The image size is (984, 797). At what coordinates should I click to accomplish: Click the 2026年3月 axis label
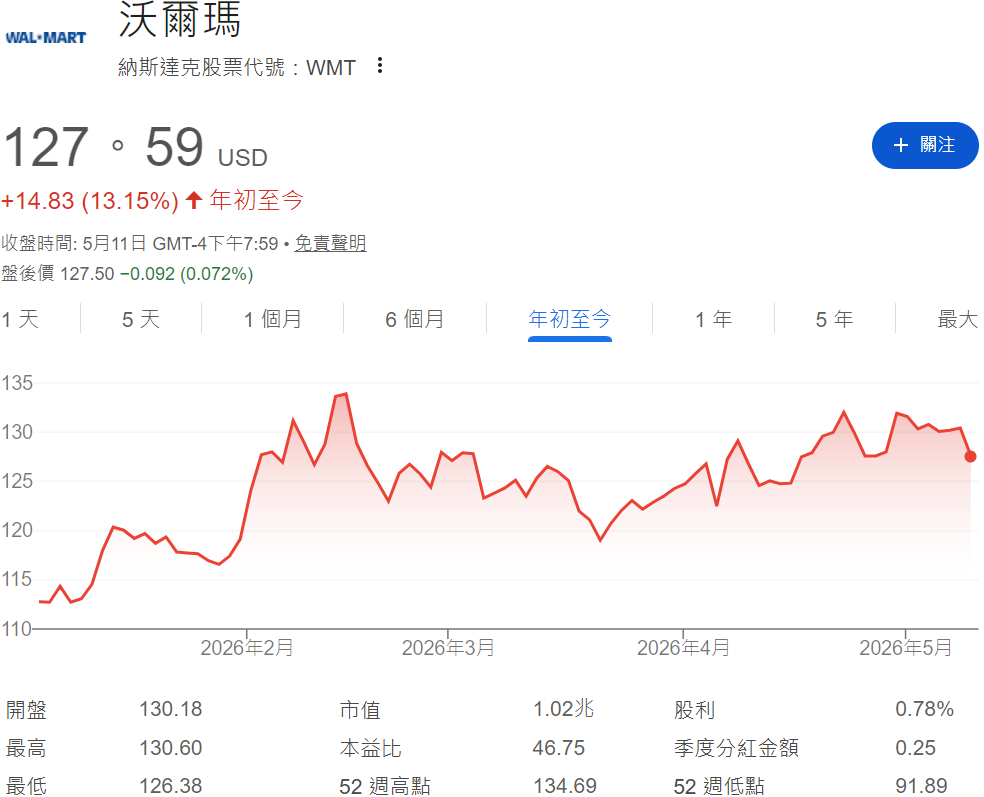pos(448,648)
